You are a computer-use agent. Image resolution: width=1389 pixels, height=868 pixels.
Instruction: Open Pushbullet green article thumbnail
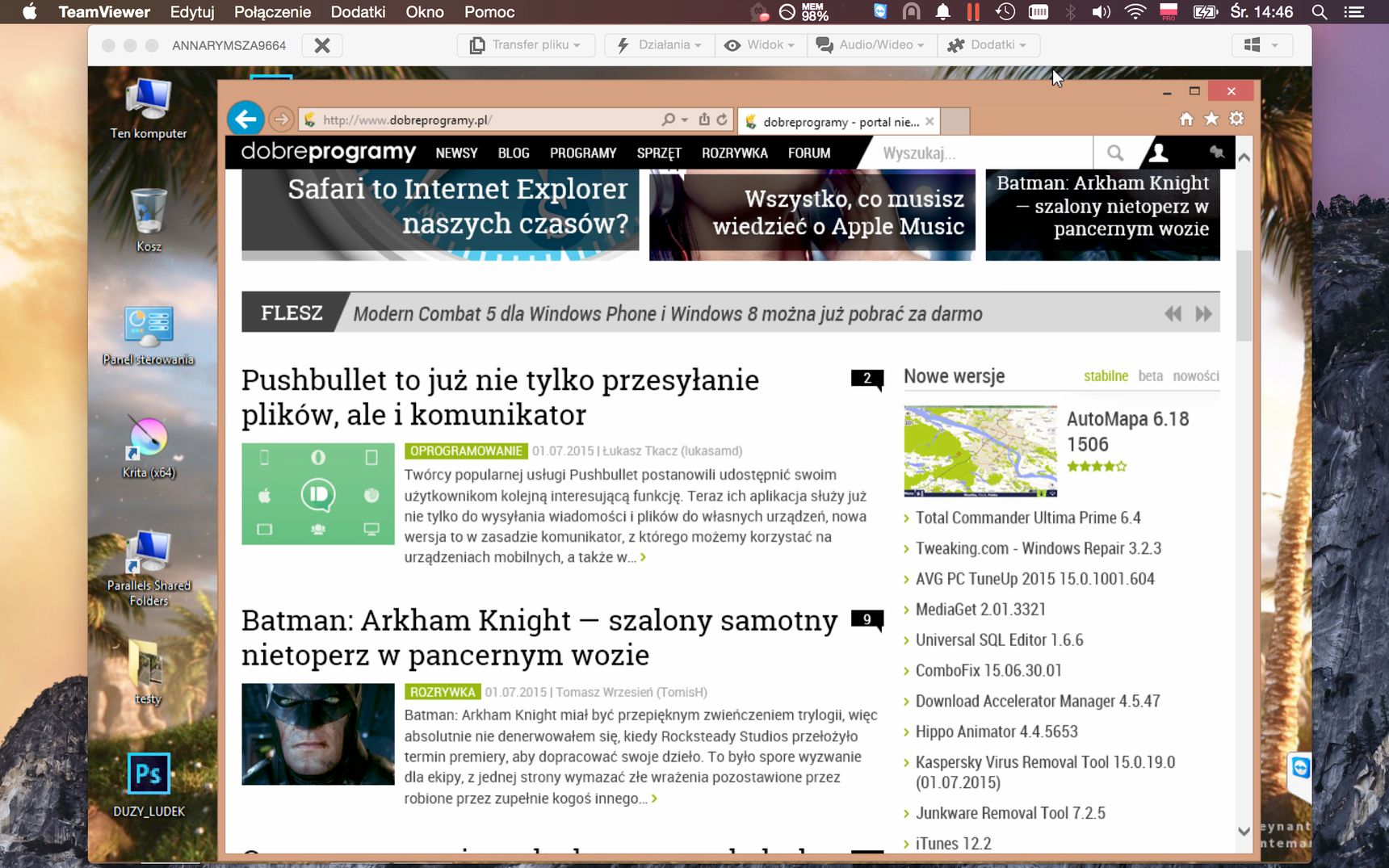[x=318, y=493]
